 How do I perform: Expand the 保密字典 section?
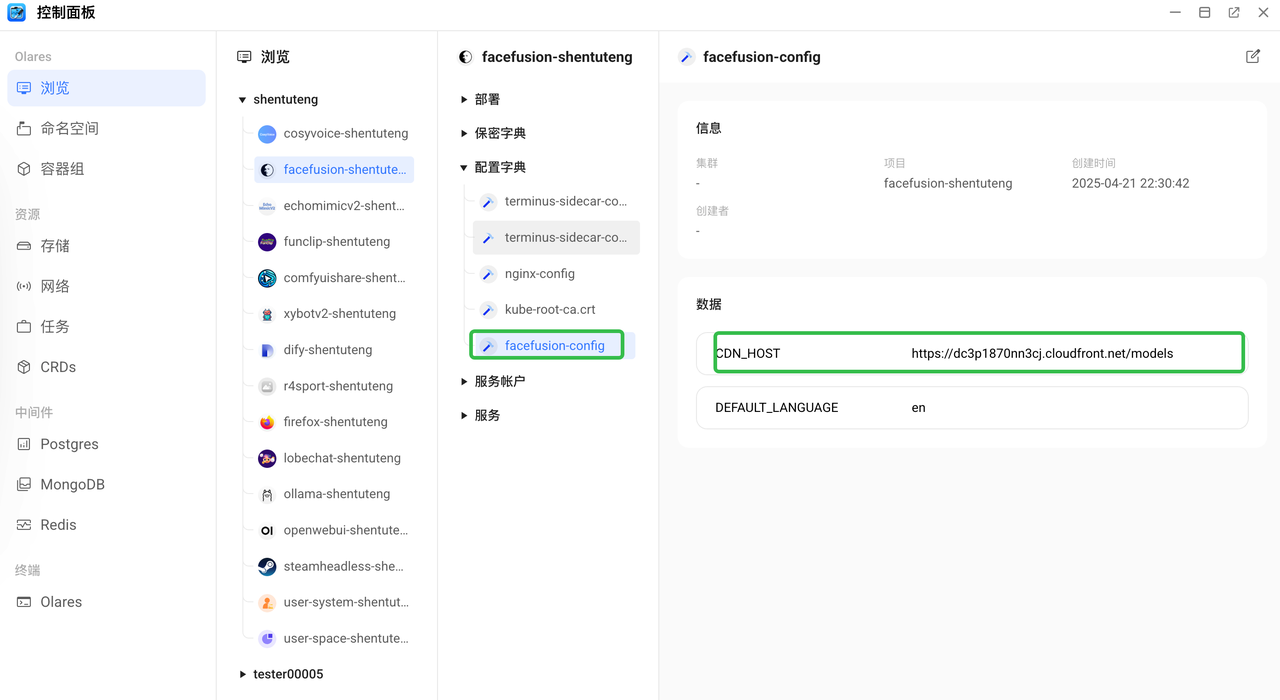[464, 133]
